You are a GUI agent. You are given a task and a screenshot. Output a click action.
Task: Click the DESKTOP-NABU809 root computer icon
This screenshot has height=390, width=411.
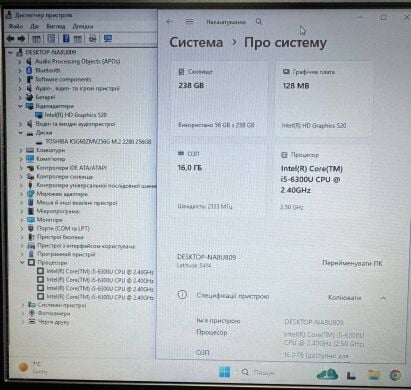20,52
